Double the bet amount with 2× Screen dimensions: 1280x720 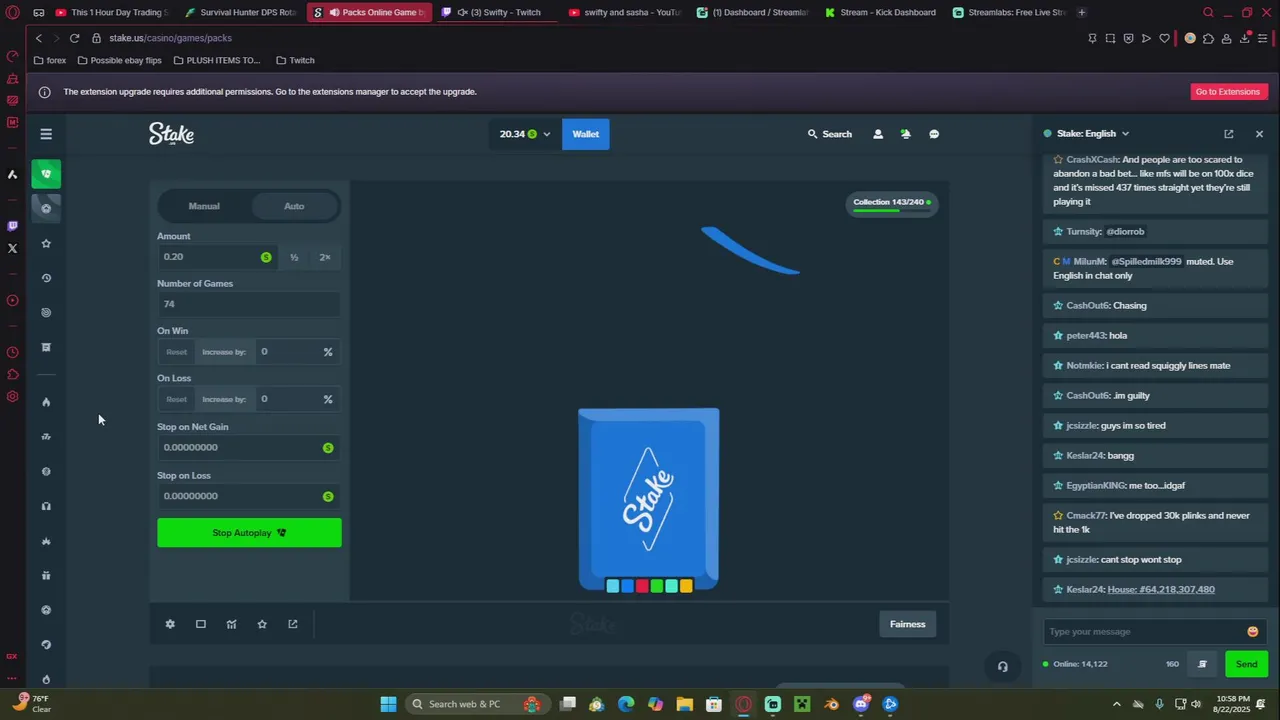pyautogui.click(x=325, y=257)
